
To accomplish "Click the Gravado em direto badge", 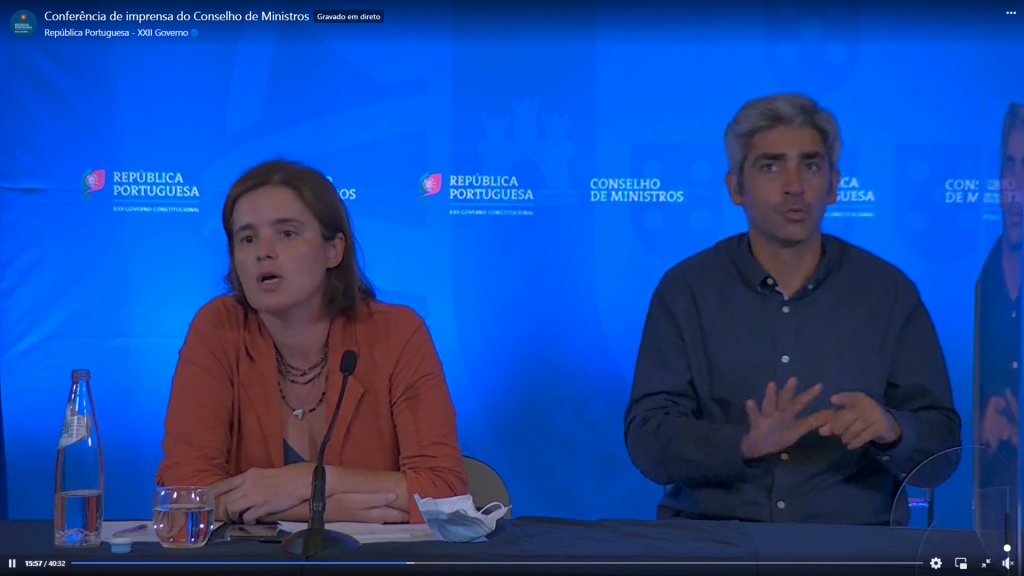I will coord(349,17).
